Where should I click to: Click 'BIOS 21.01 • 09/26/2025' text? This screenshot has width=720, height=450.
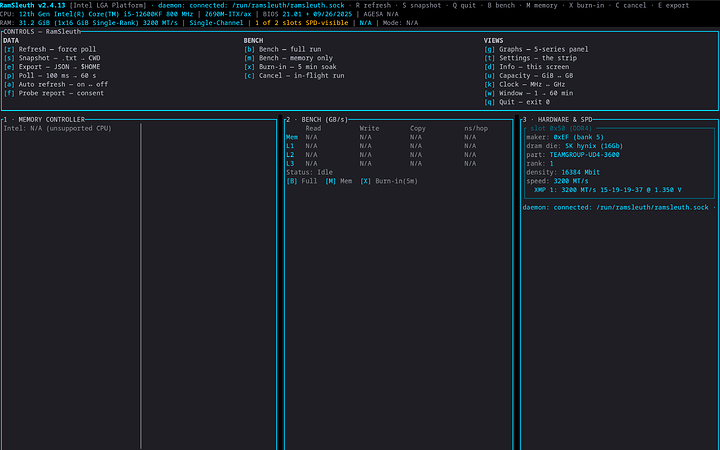pos(308,14)
